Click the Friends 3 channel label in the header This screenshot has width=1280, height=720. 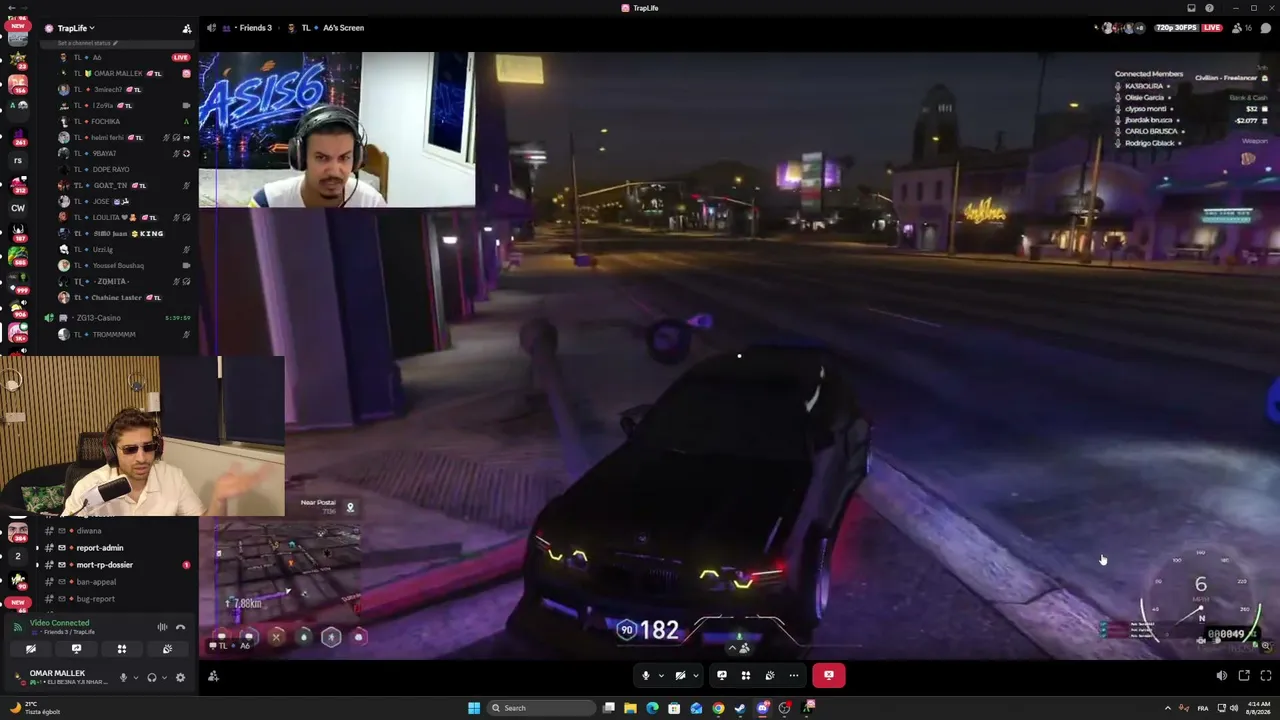(x=255, y=28)
